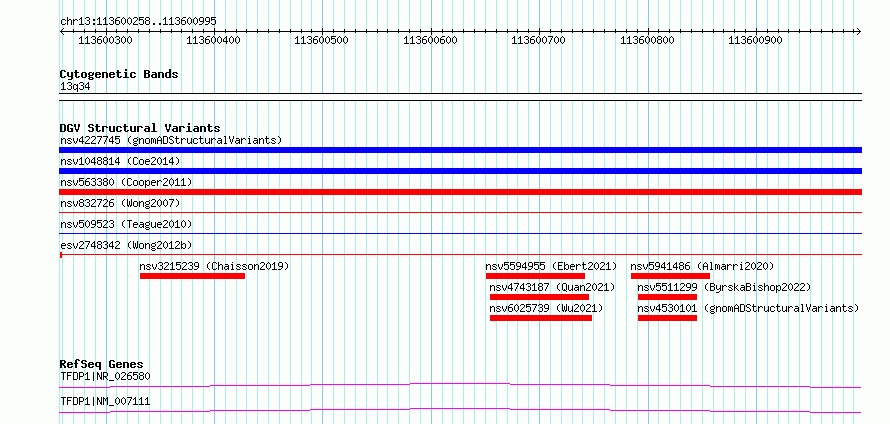Click the 13q34 cytogenetic band label
890x424 pixels.
tap(75, 86)
